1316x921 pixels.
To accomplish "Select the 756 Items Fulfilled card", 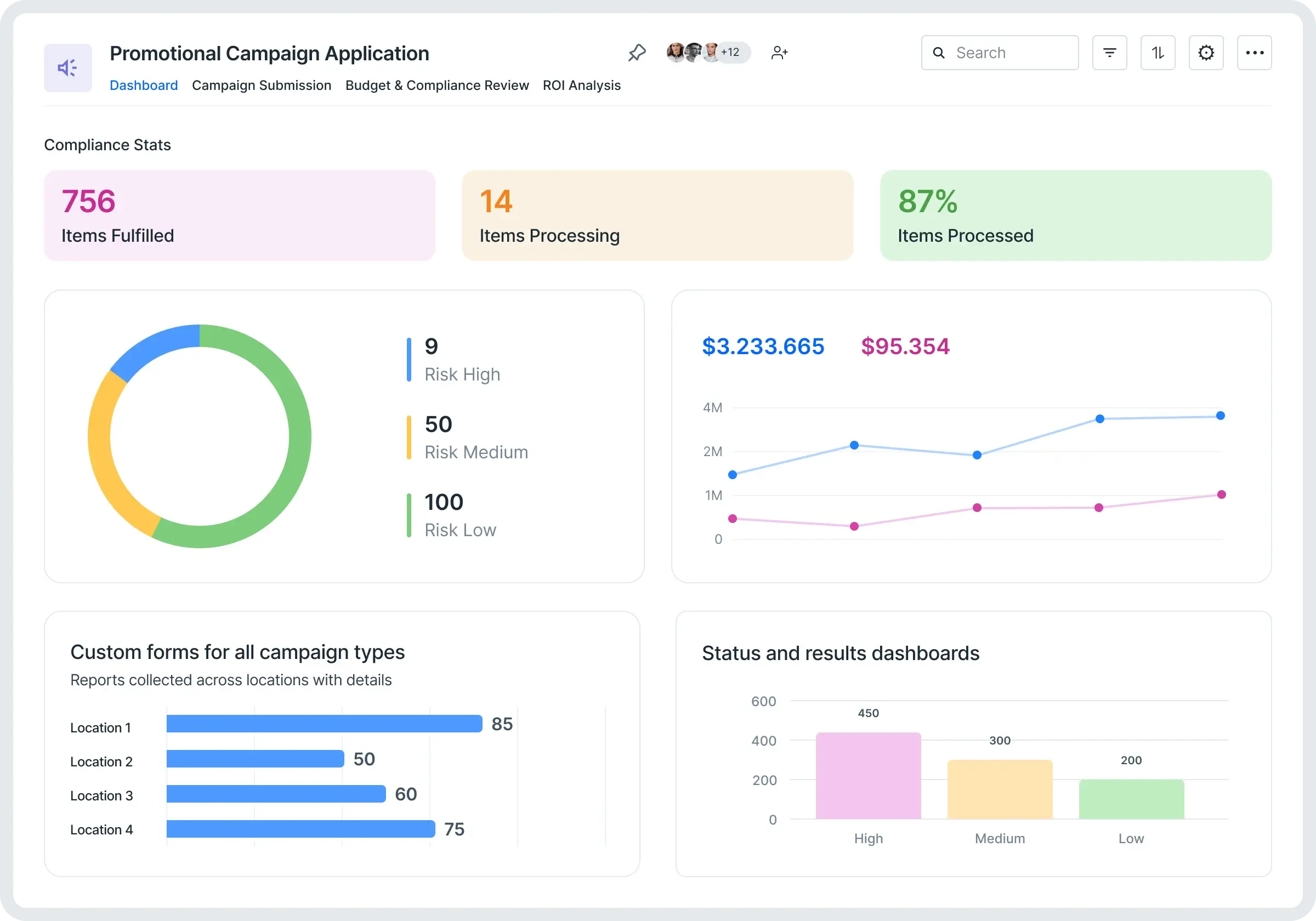I will click(x=240, y=215).
